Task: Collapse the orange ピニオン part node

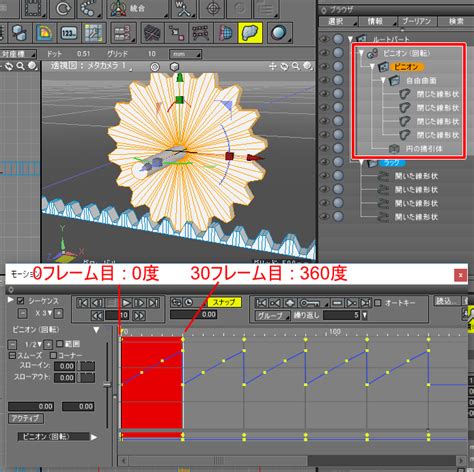Action: (372, 67)
